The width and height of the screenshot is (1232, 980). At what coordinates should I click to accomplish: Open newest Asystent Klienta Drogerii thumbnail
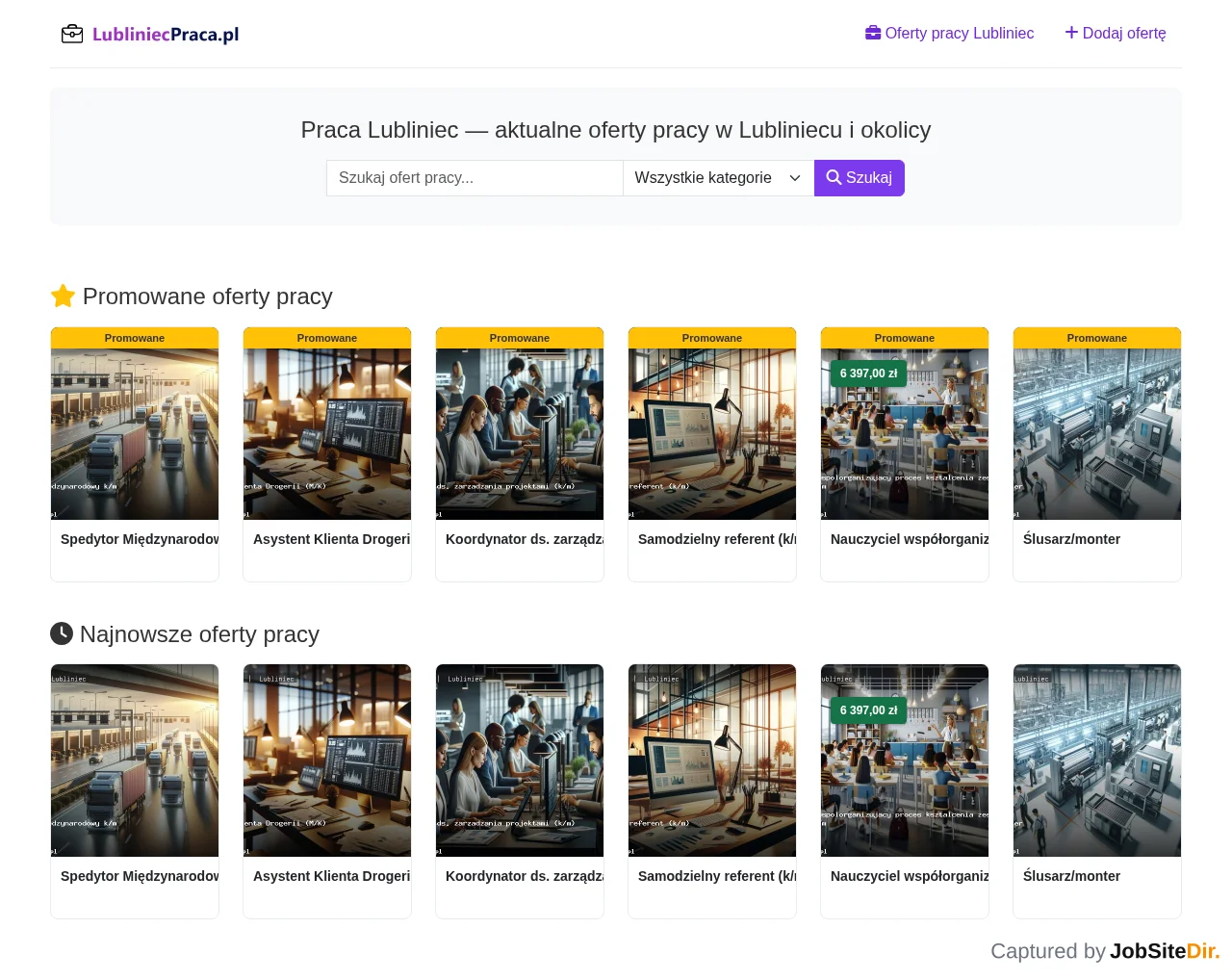[x=327, y=761]
